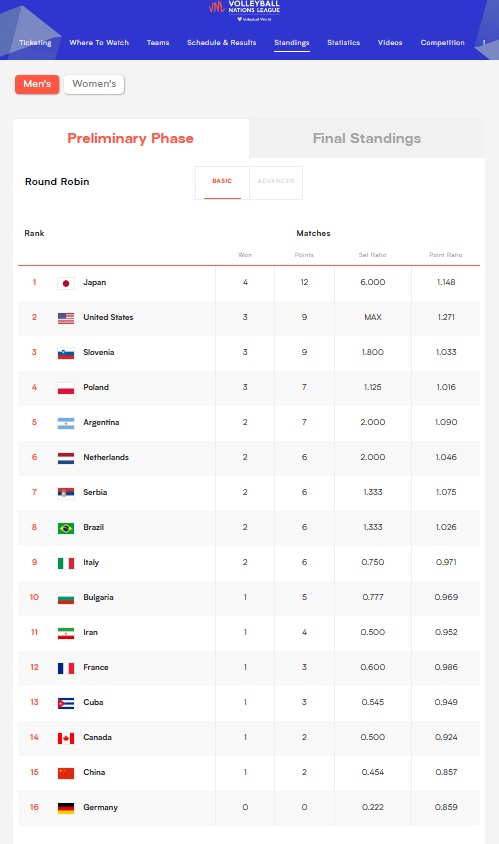Click the Italy row in standings
499x844 pixels.
point(249,562)
